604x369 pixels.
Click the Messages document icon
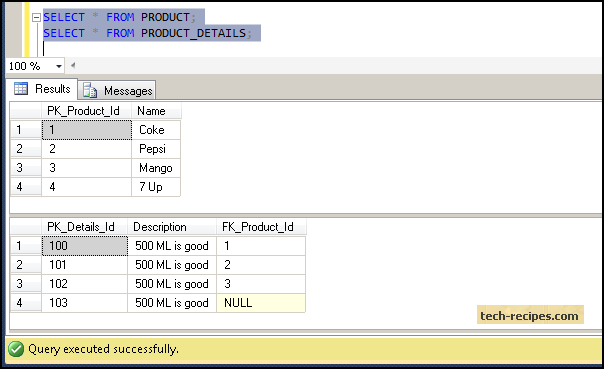[90, 91]
